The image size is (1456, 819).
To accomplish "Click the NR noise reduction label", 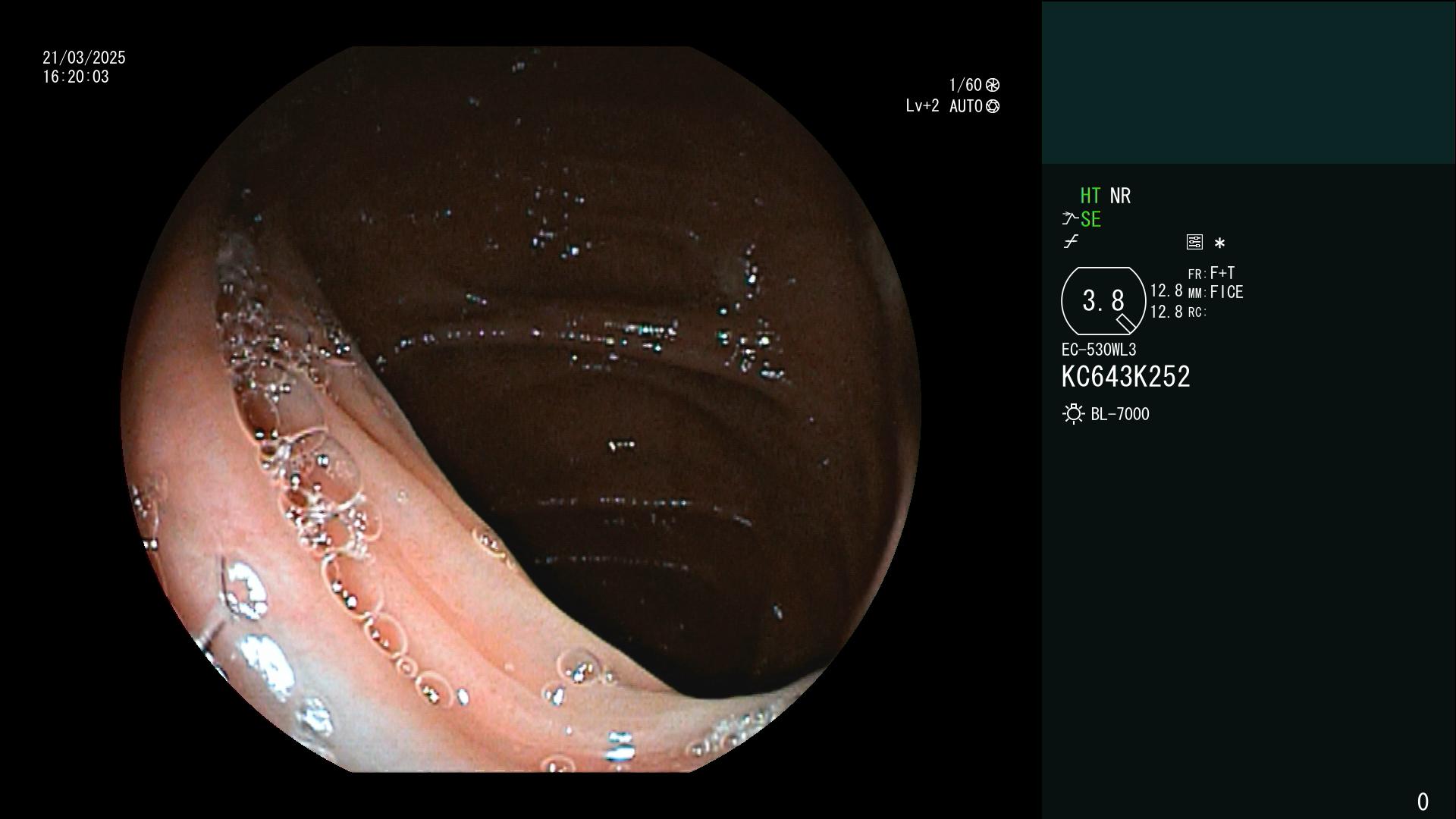I will tap(1120, 196).
